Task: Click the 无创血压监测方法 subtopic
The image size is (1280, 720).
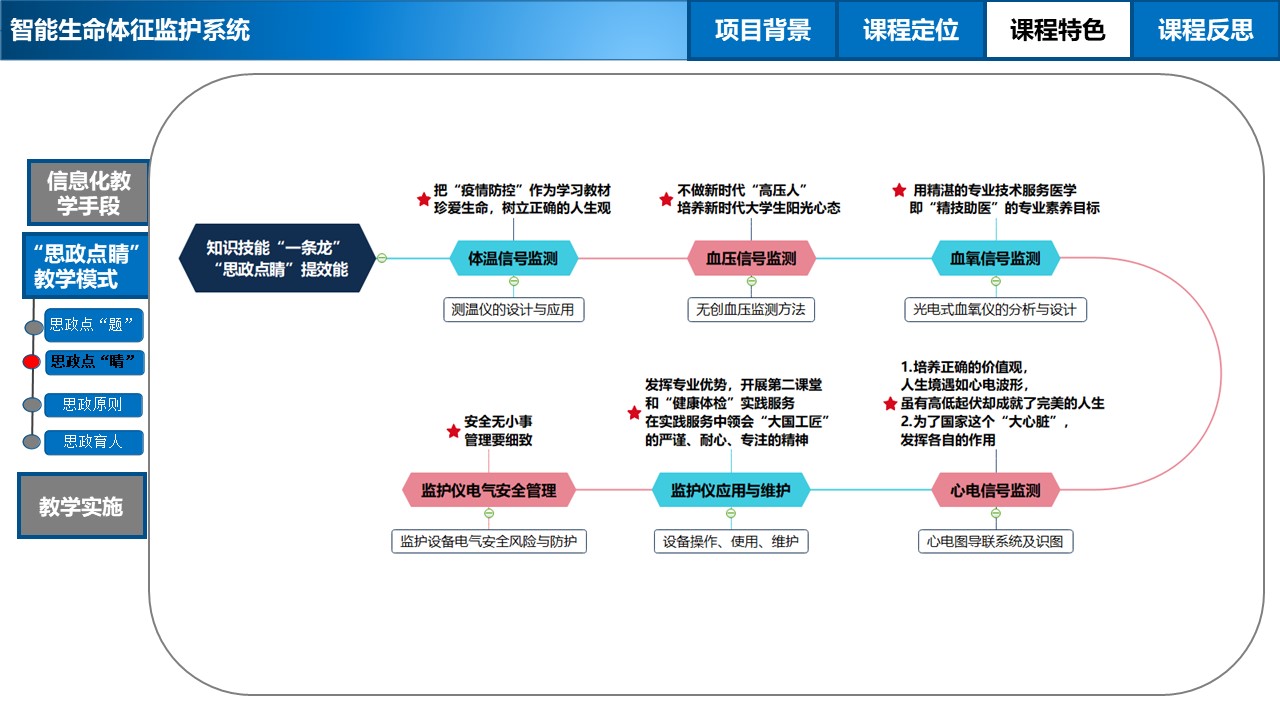Action: pyautogui.click(x=752, y=310)
